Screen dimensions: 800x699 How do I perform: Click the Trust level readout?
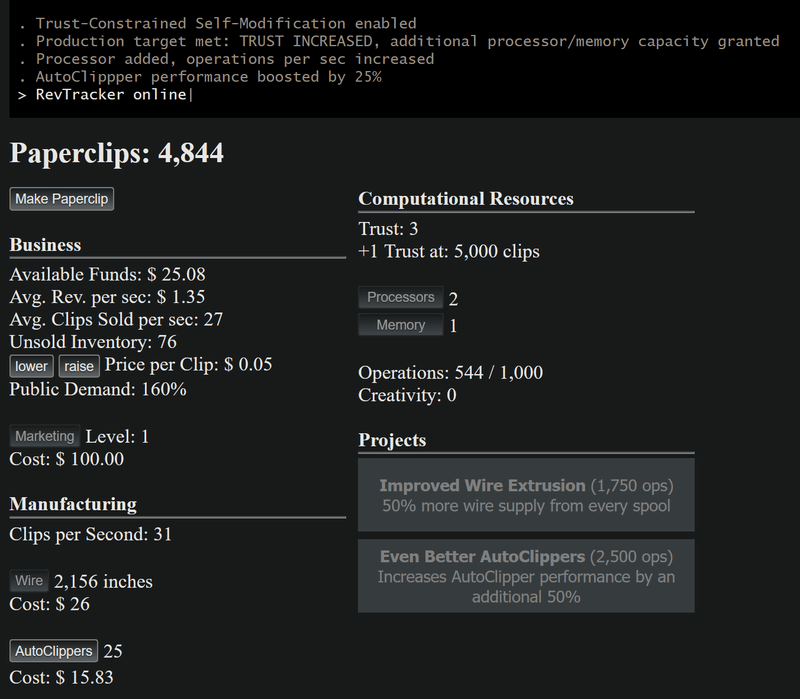tap(388, 229)
